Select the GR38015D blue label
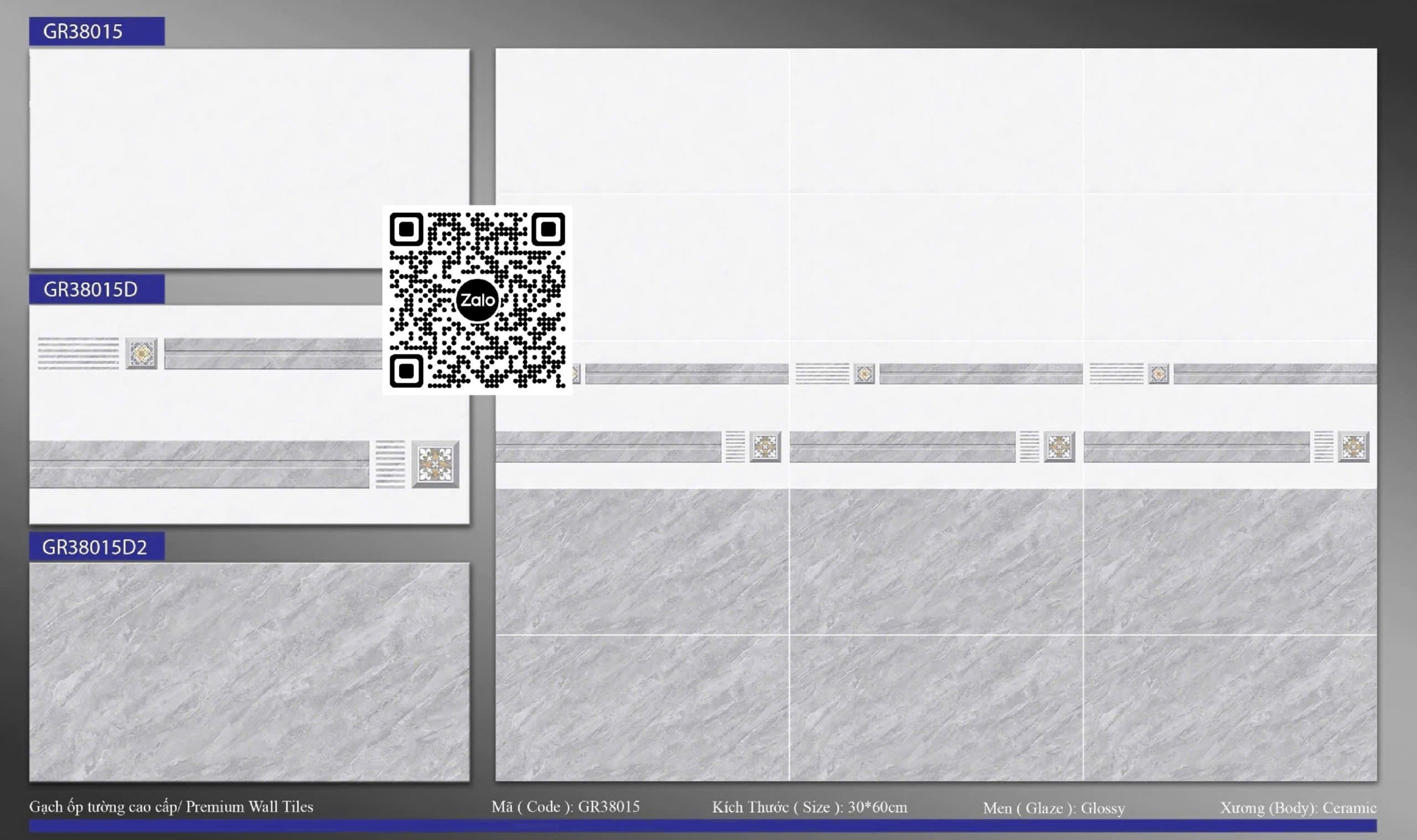Screen dimensions: 1417x840 [x=97, y=289]
